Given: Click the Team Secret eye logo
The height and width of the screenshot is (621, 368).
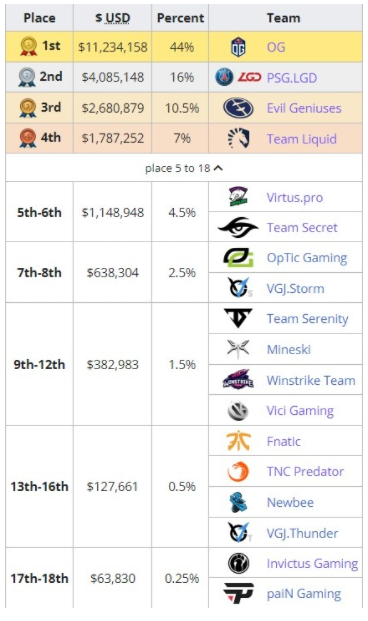Looking at the screenshot, I should [238, 227].
